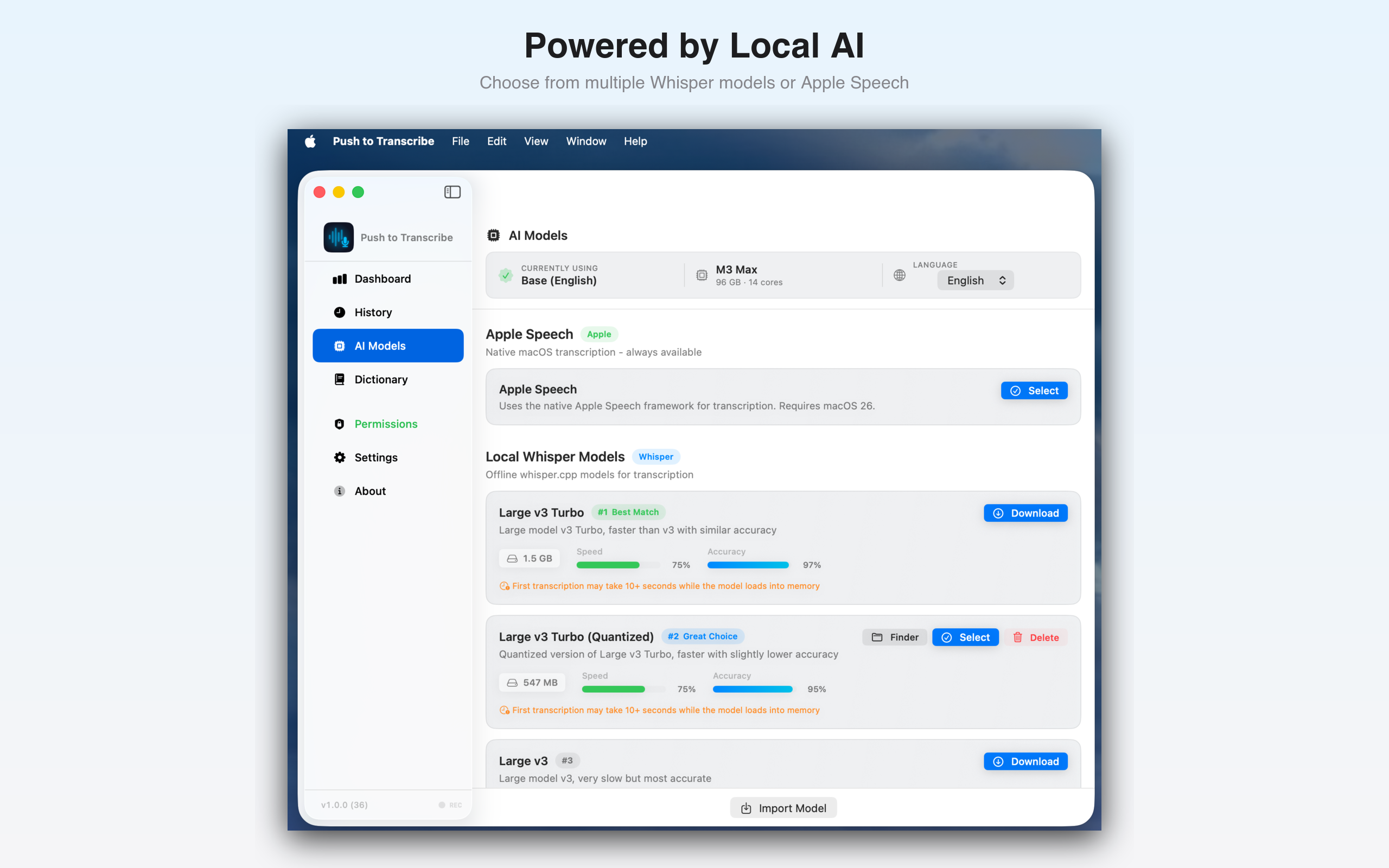Open the History section
1389x868 pixels.
pos(373,312)
